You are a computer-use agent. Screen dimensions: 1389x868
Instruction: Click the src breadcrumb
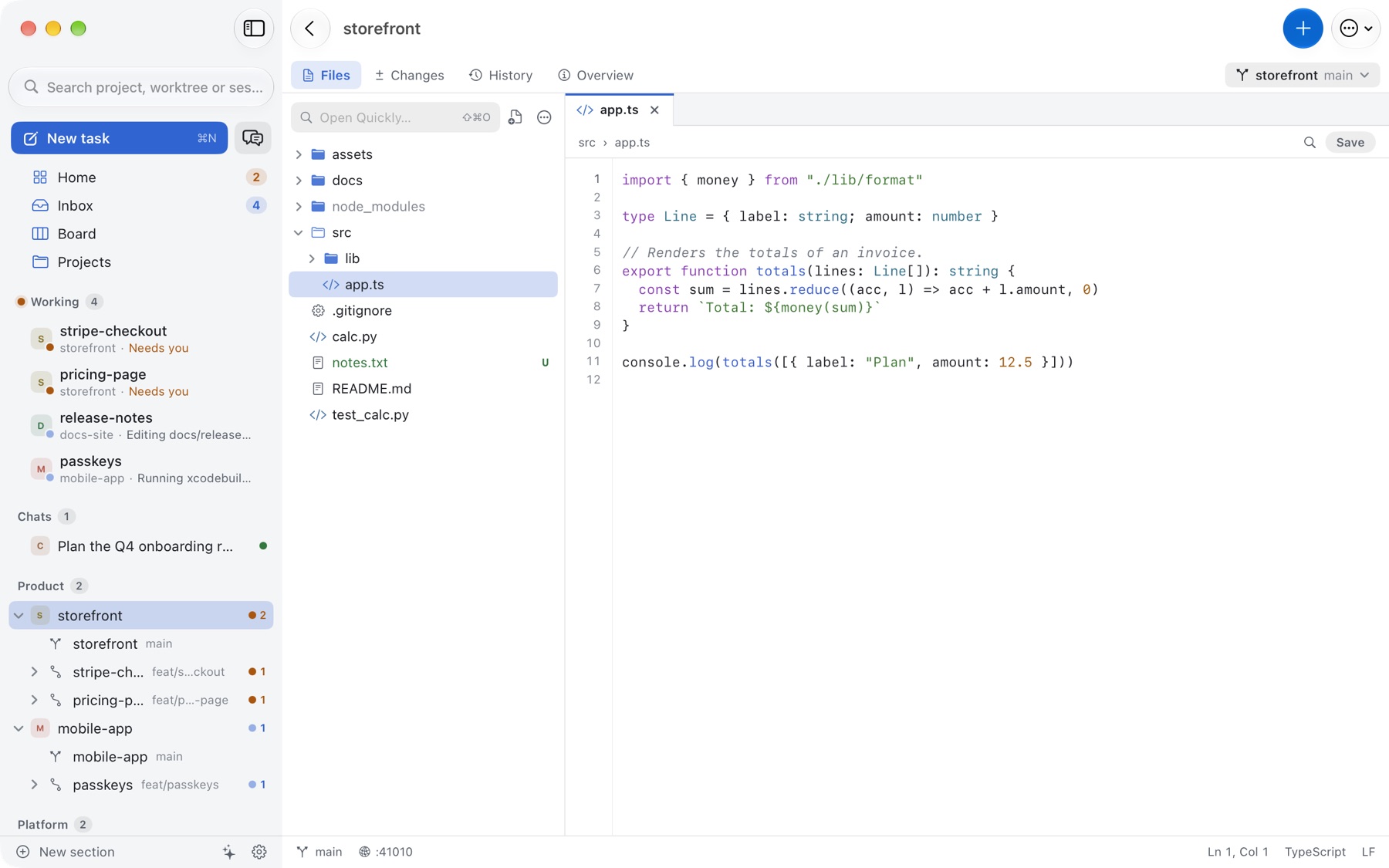click(586, 143)
